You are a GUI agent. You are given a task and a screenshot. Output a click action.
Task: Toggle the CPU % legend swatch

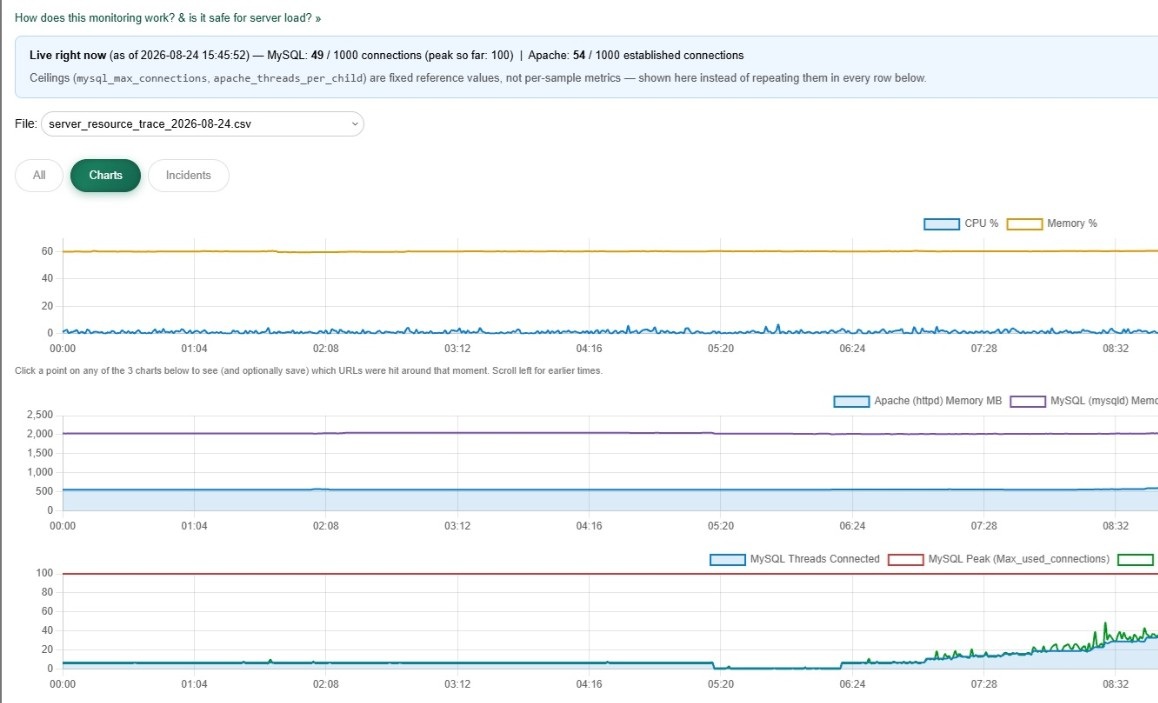pyautogui.click(x=941, y=224)
